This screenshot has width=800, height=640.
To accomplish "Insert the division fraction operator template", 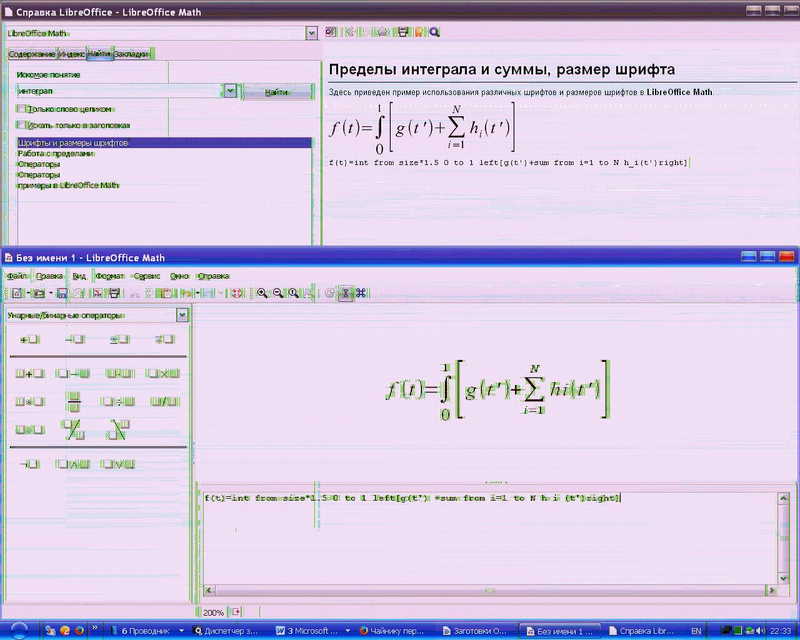I will pyautogui.click(x=74, y=402).
